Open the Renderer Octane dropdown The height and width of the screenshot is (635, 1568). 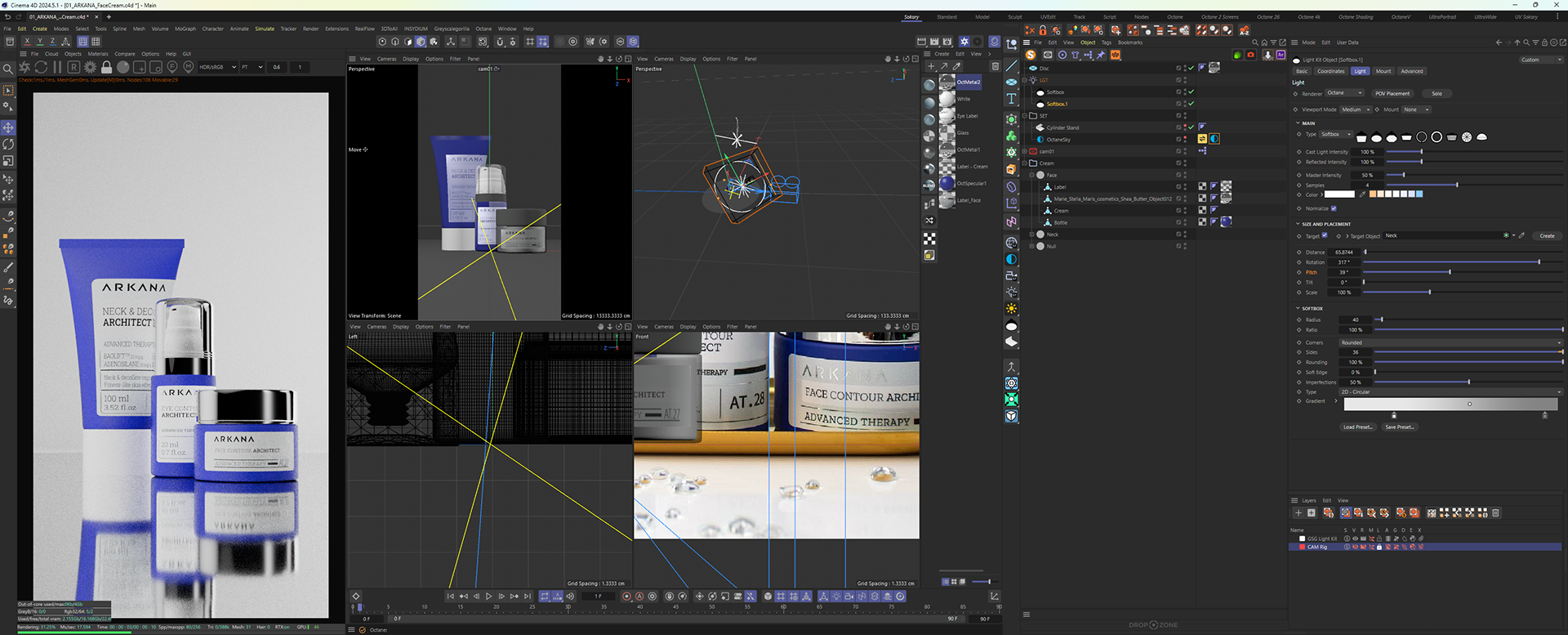[1344, 93]
